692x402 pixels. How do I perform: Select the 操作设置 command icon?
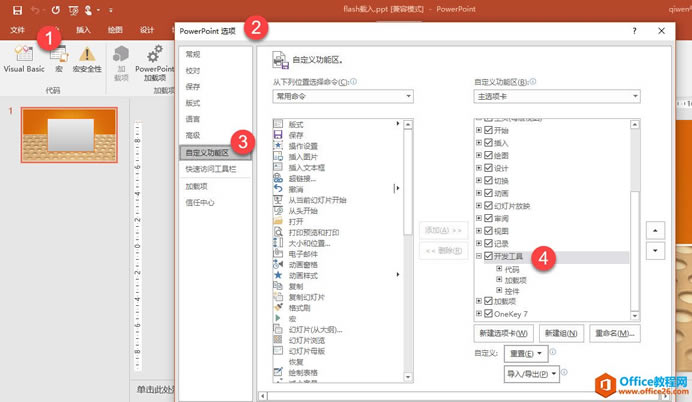(278, 146)
